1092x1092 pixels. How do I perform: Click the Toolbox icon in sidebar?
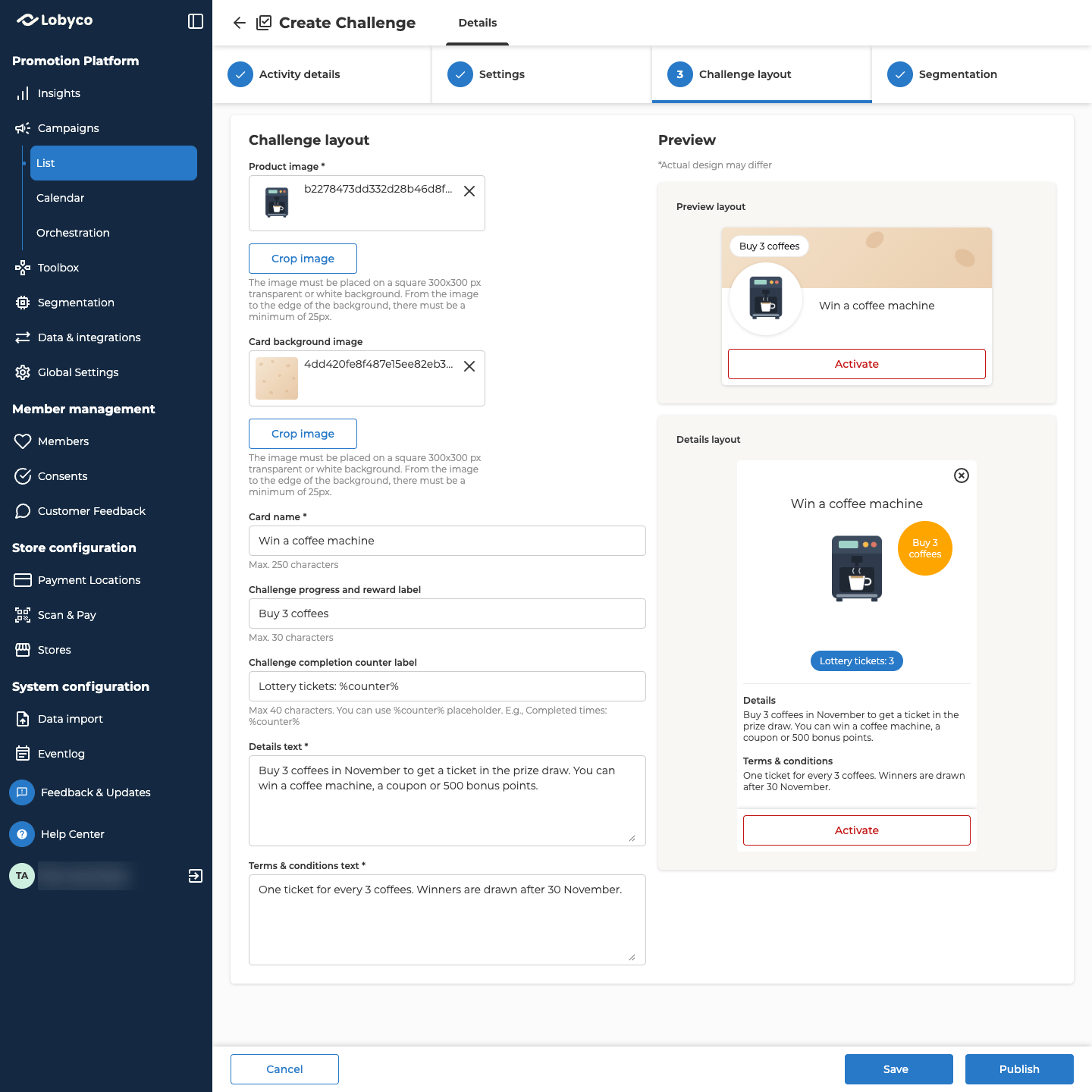(x=23, y=268)
